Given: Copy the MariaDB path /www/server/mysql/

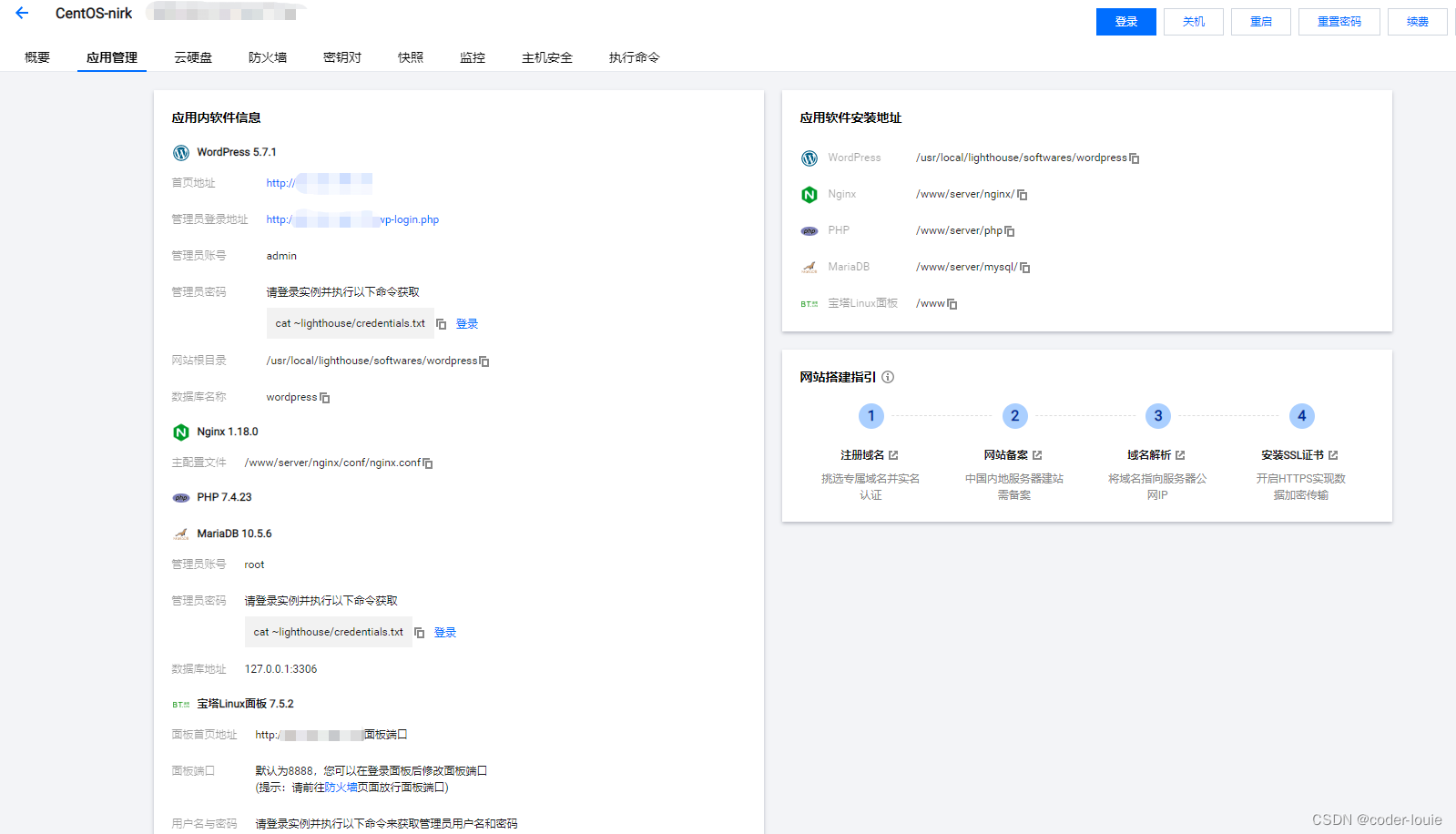Looking at the screenshot, I should [x=1025, y=268].
